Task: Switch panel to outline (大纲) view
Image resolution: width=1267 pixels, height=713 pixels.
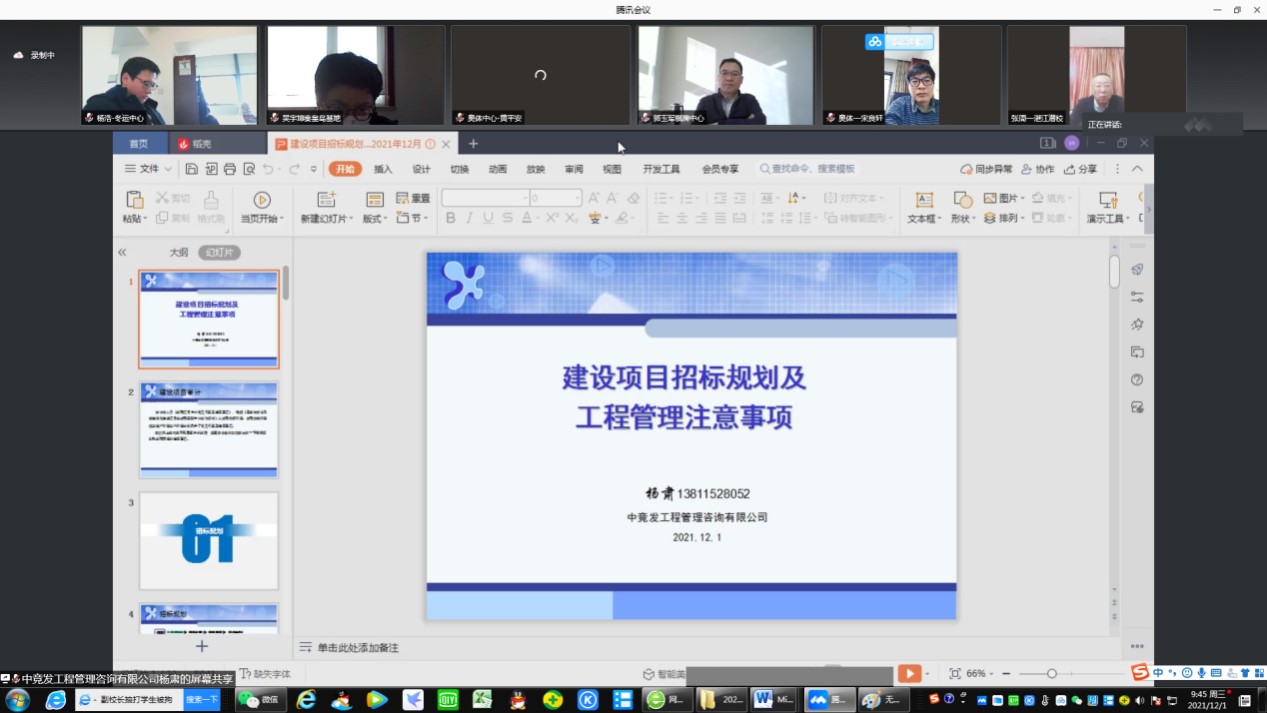Action: tap(178, 253)
